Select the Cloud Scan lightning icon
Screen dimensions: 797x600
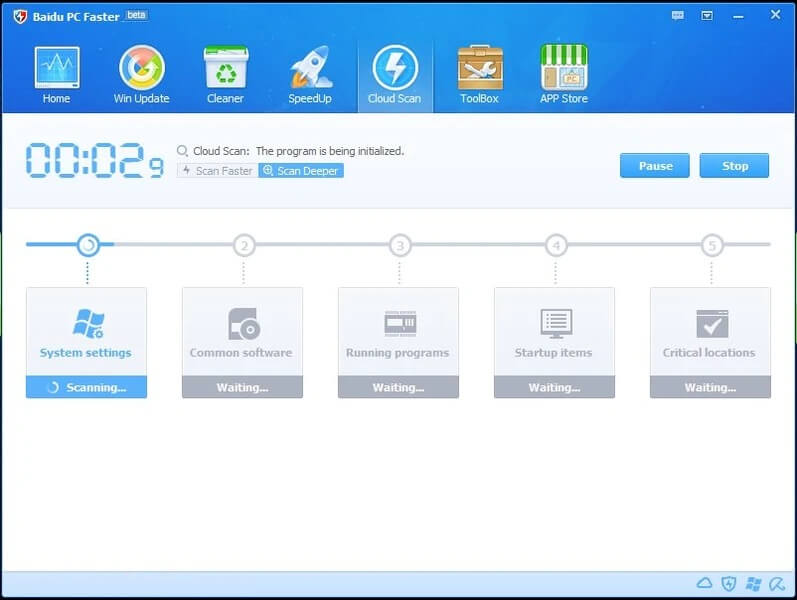pyautogui.click(x=395, y=67)
